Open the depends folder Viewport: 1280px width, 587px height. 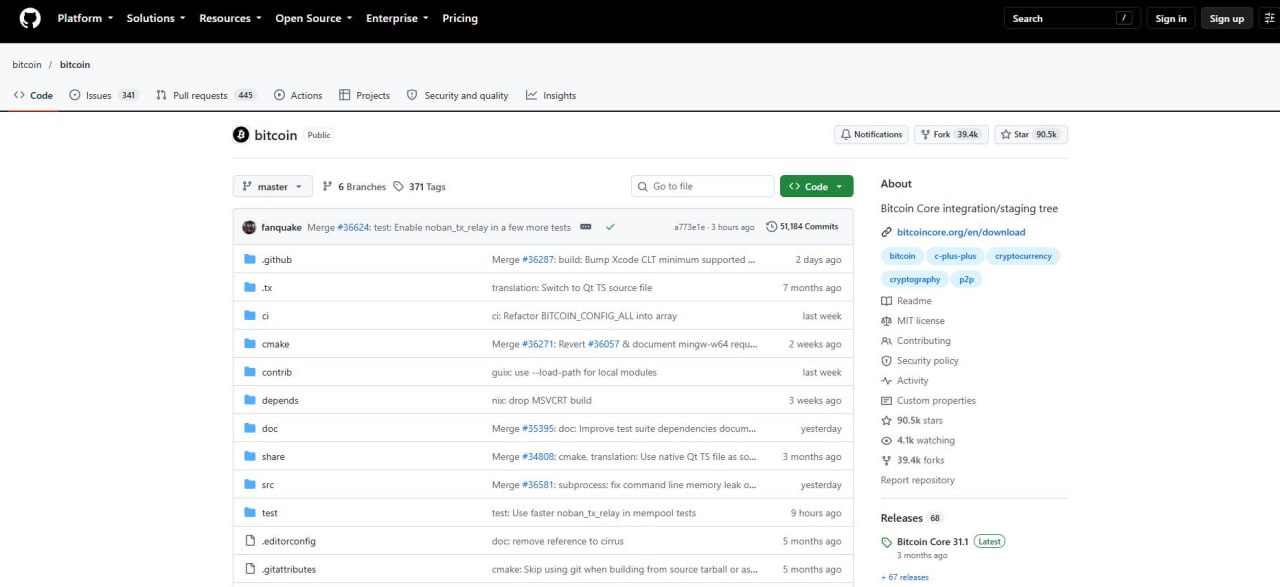280,400
